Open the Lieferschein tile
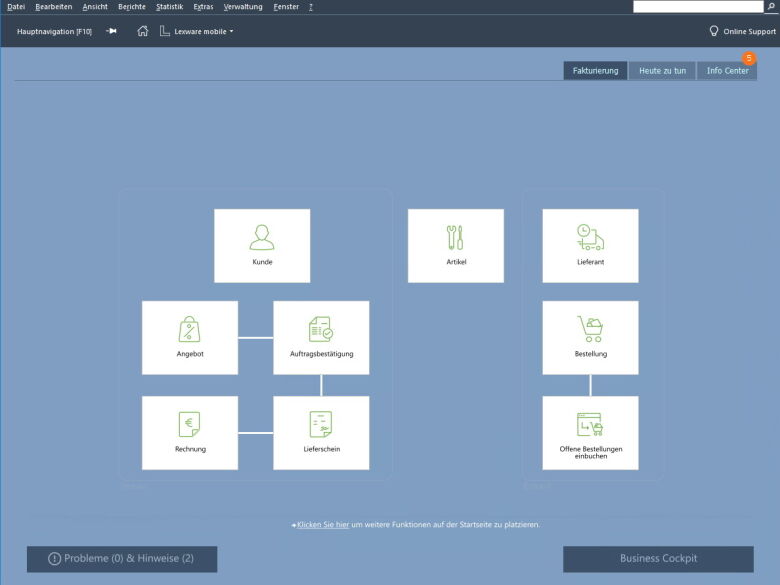780x585 pixels. click(321, 432)
